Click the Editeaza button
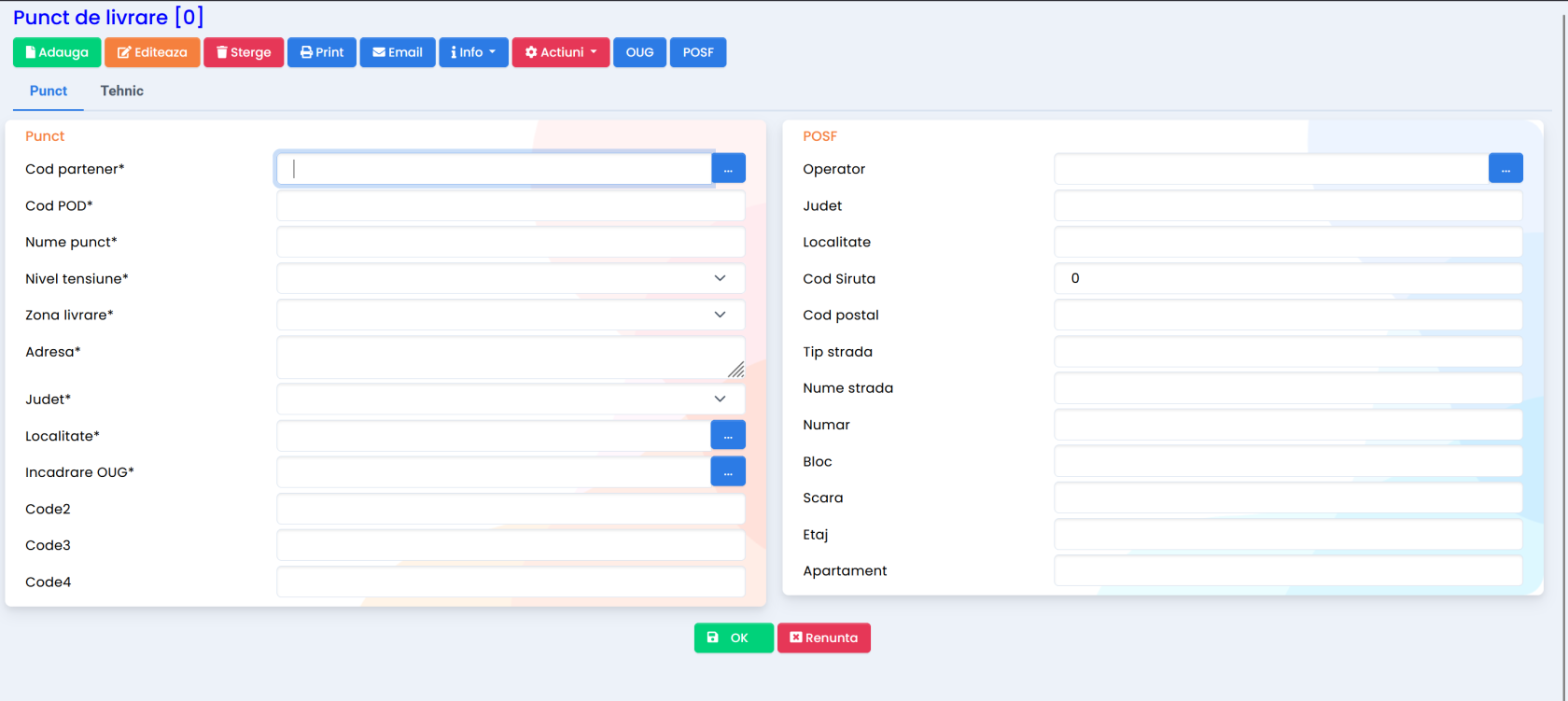This screenshot has height=701, width=1568. [152, 52]
